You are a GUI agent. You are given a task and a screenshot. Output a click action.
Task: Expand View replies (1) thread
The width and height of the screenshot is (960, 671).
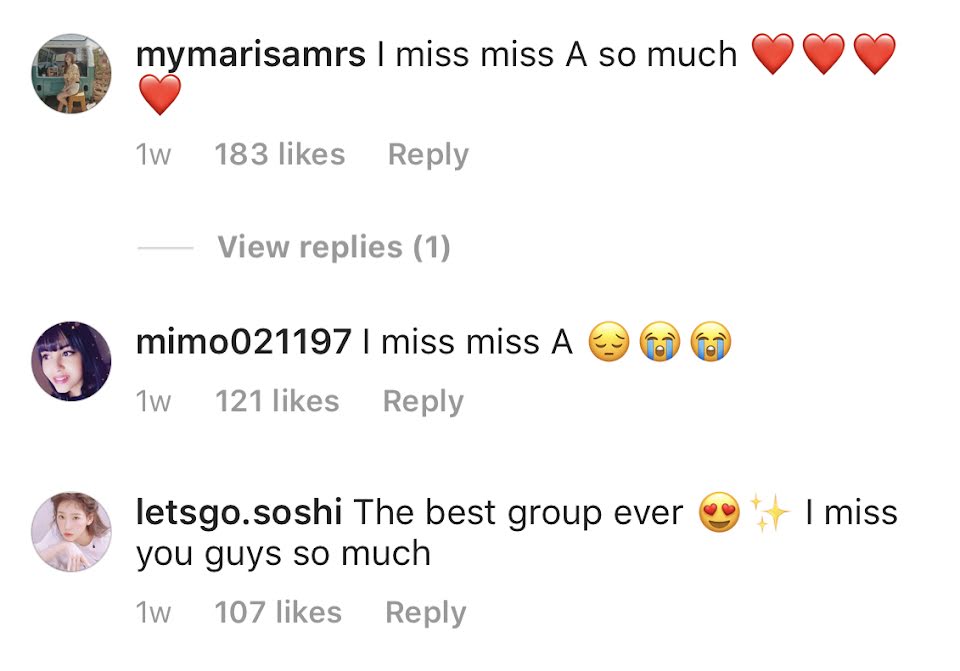[334, 247]
